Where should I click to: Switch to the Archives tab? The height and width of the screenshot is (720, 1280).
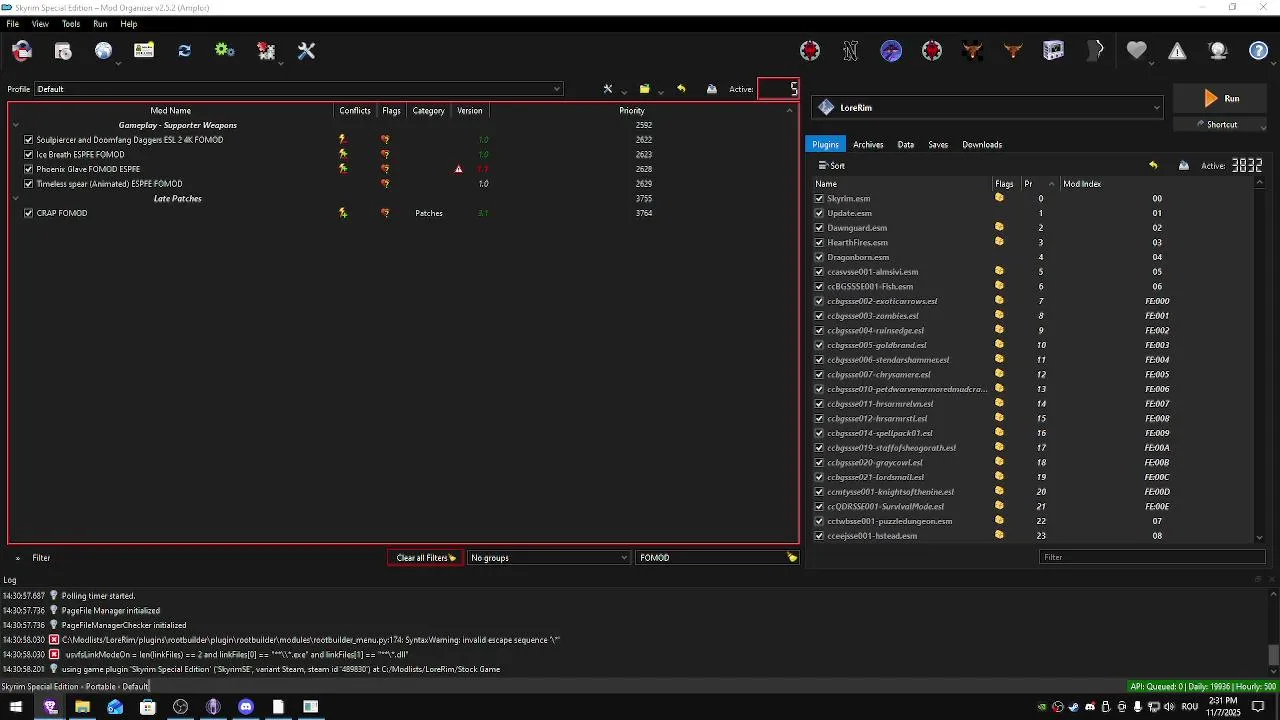click(868, 144)
